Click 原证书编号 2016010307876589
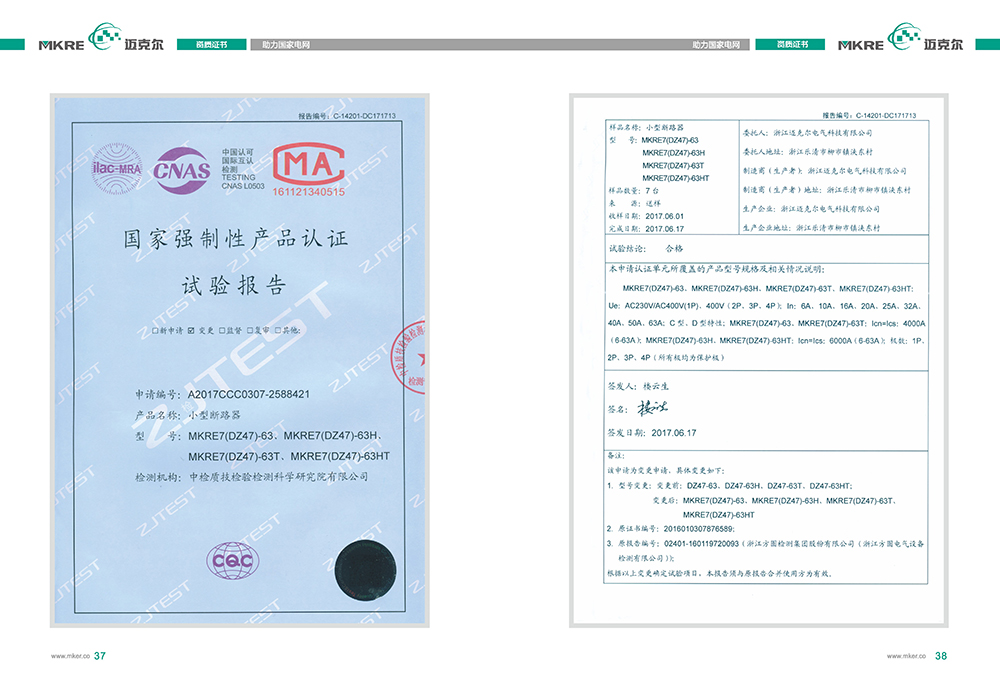 (x=671, y=529)
